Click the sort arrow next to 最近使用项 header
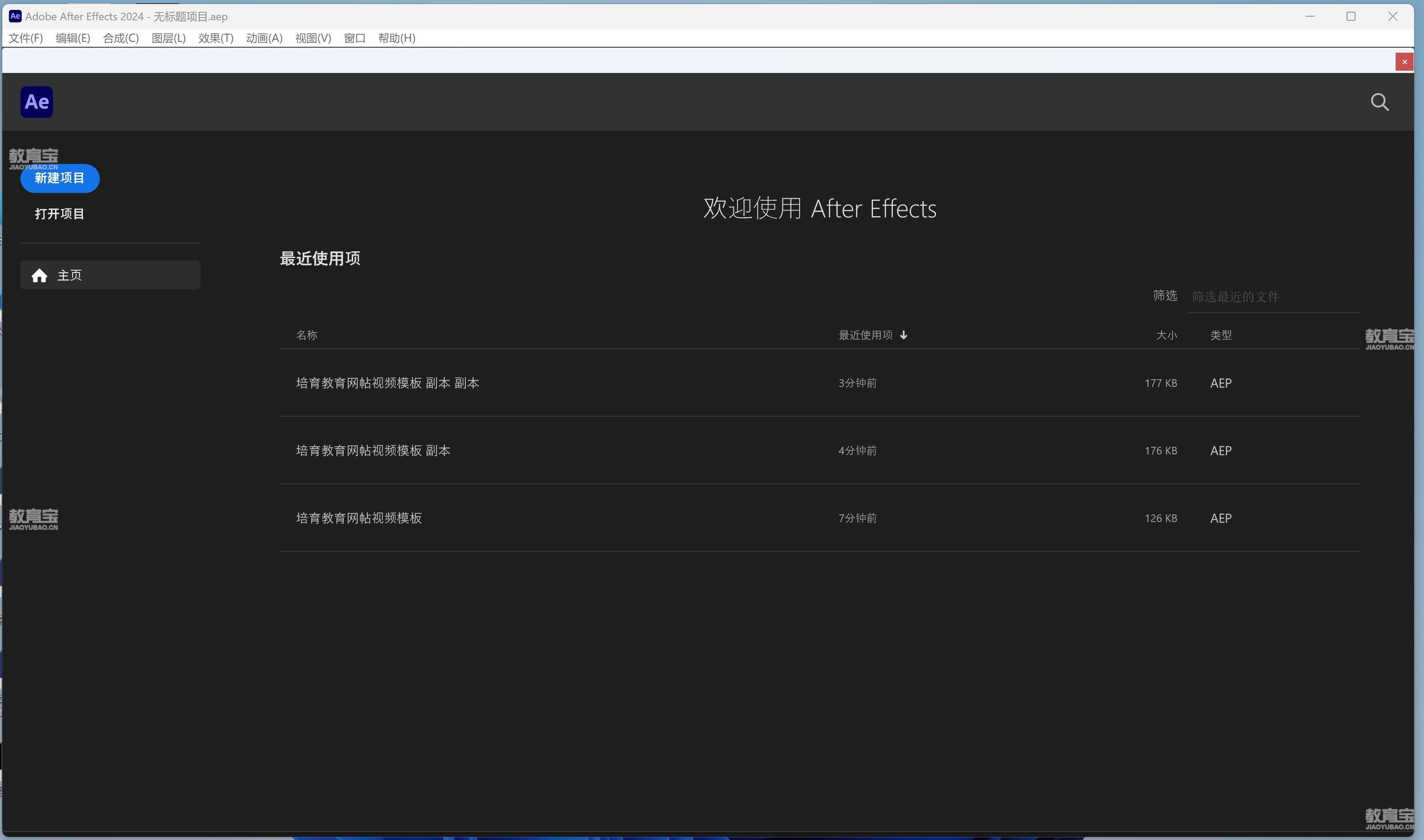The width and height of the screenshot is (1424, 840). click(x=904, y=335)
